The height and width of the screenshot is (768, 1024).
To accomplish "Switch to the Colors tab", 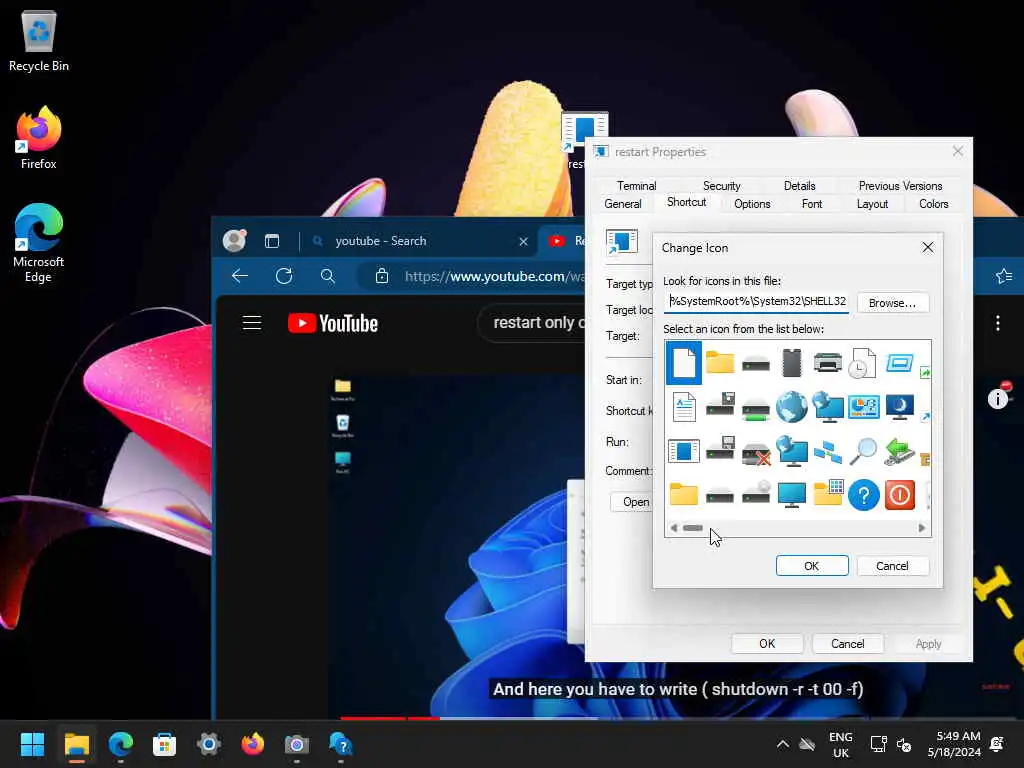I will 933,204.
